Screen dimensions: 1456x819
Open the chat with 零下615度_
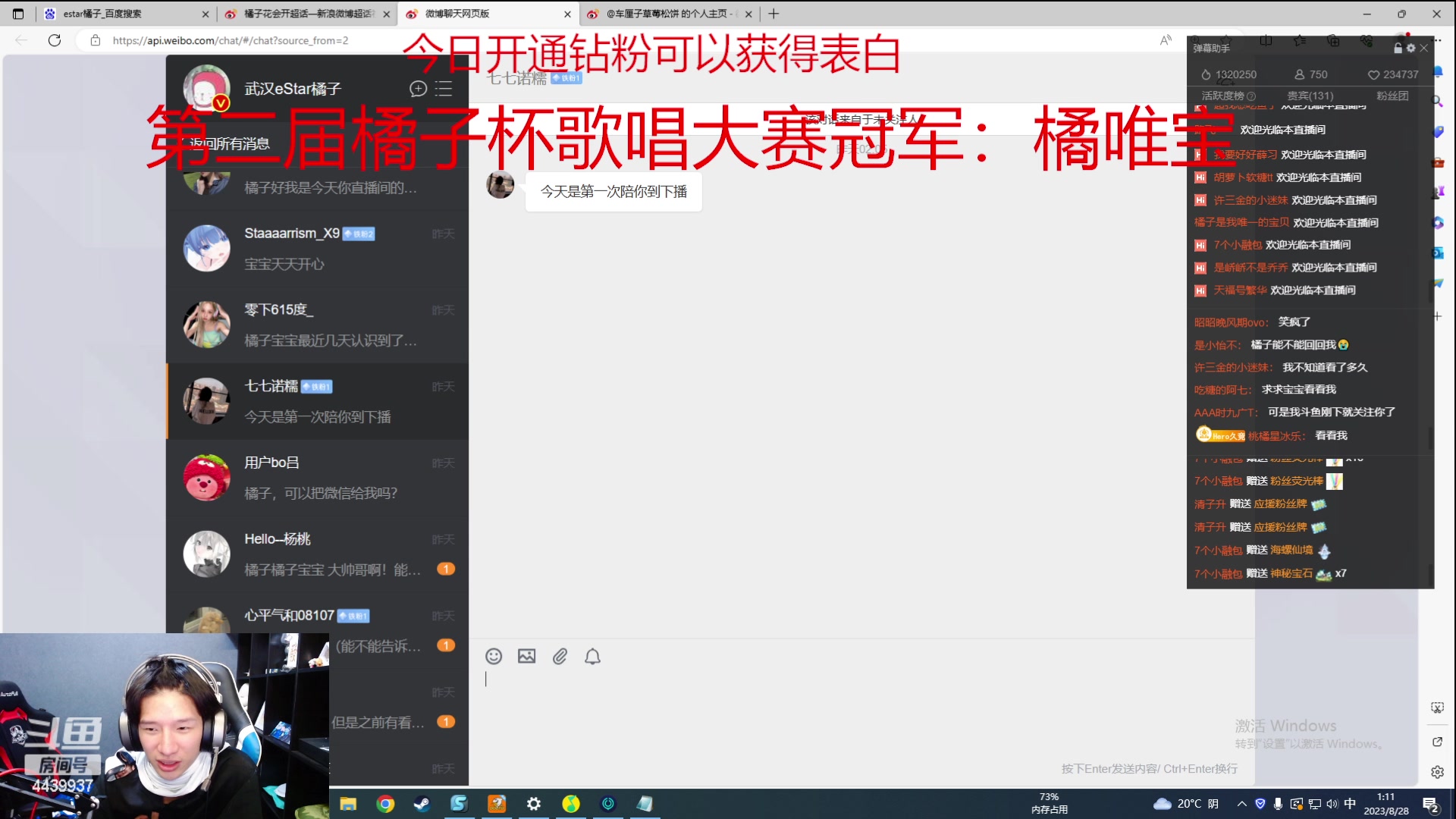318,325
